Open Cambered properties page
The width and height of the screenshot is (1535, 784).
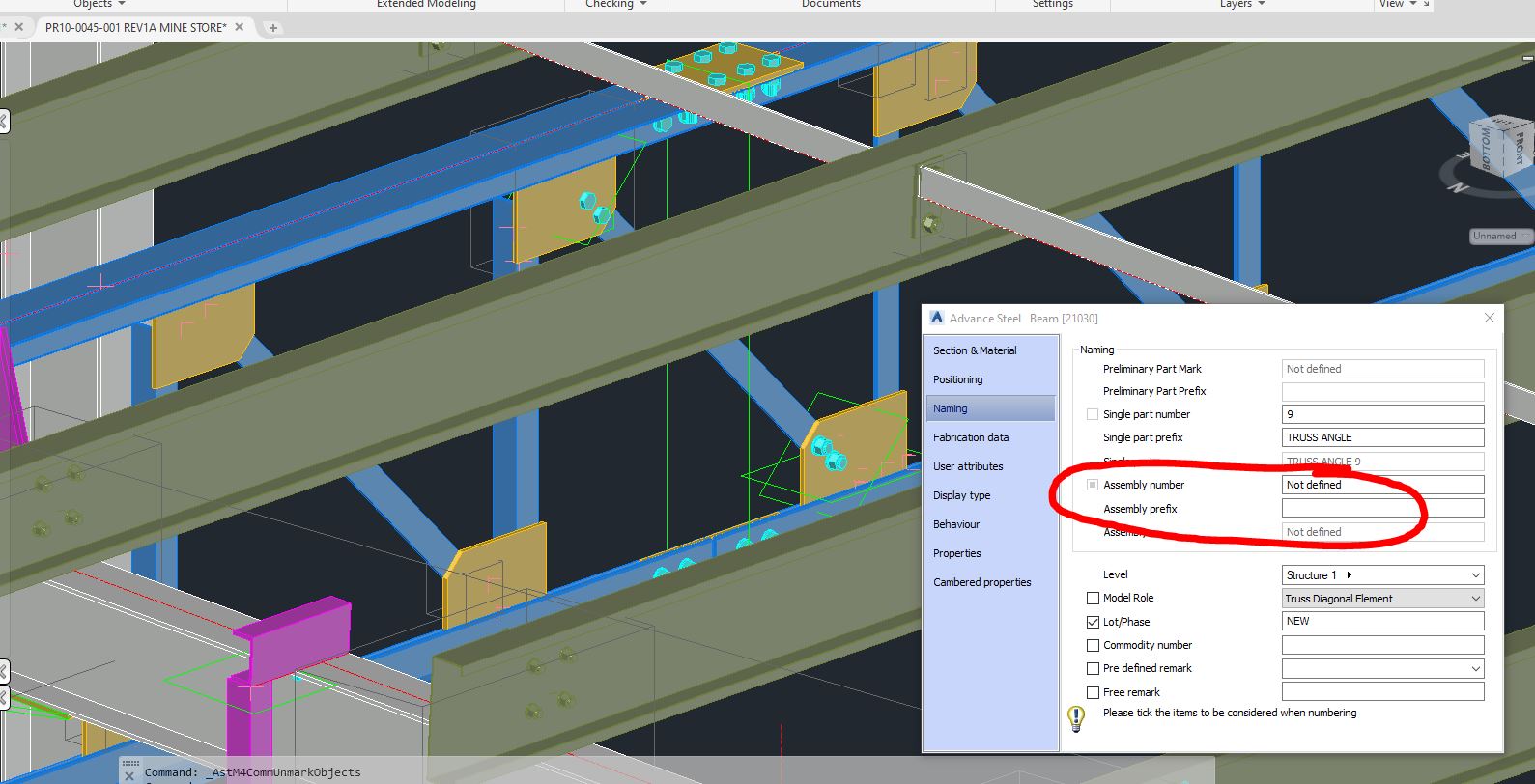(x=990, y=582)
